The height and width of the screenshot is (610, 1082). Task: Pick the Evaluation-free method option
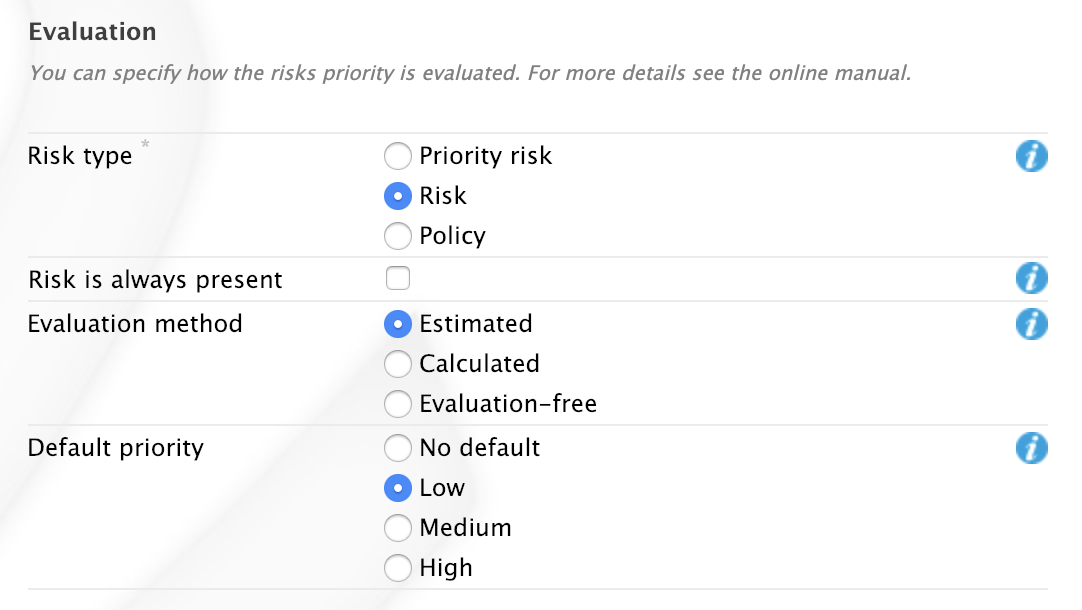pos(398,404)
